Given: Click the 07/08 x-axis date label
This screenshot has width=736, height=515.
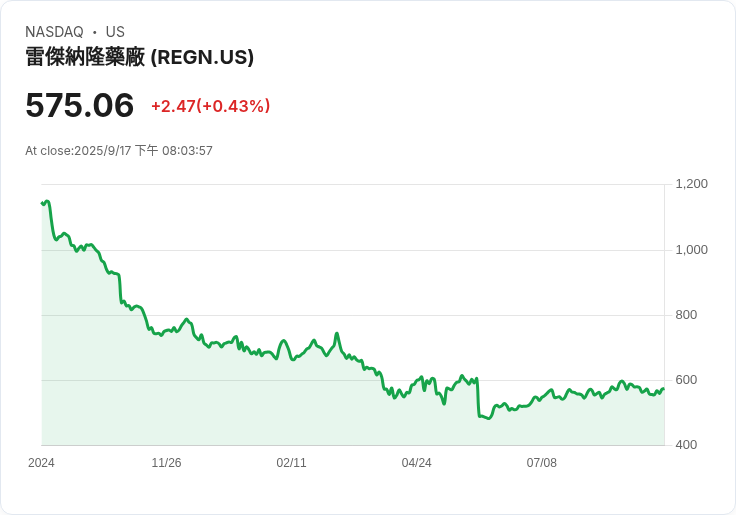Looking at the screenshot, I should (541, 463).
